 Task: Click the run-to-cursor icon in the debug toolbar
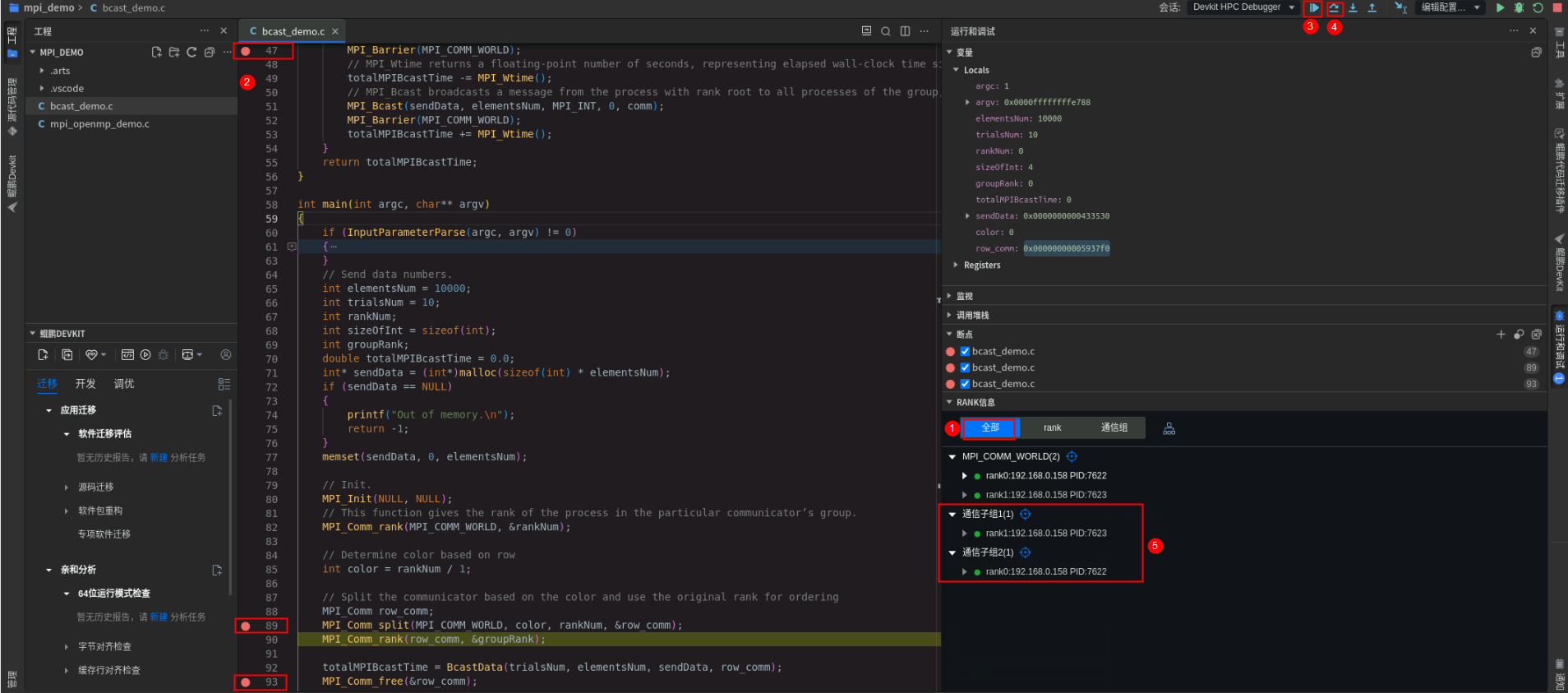[x=1401, y=7]
